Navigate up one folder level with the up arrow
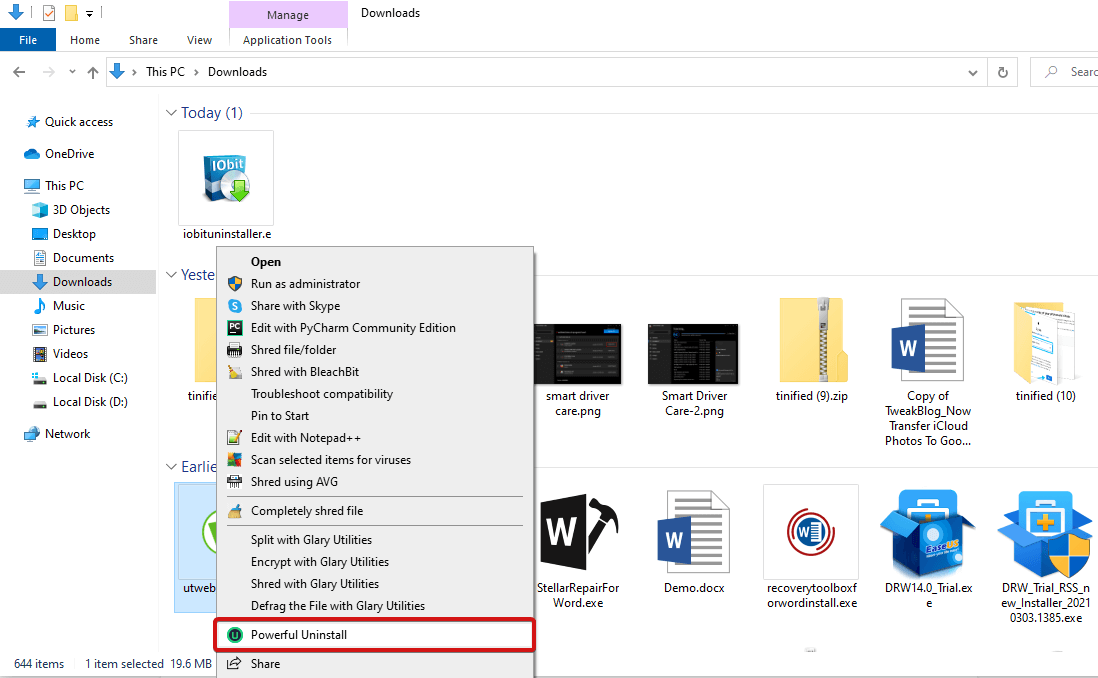Screen dimensions: 1098x678 pyautogui.click(x=92, y=71)
